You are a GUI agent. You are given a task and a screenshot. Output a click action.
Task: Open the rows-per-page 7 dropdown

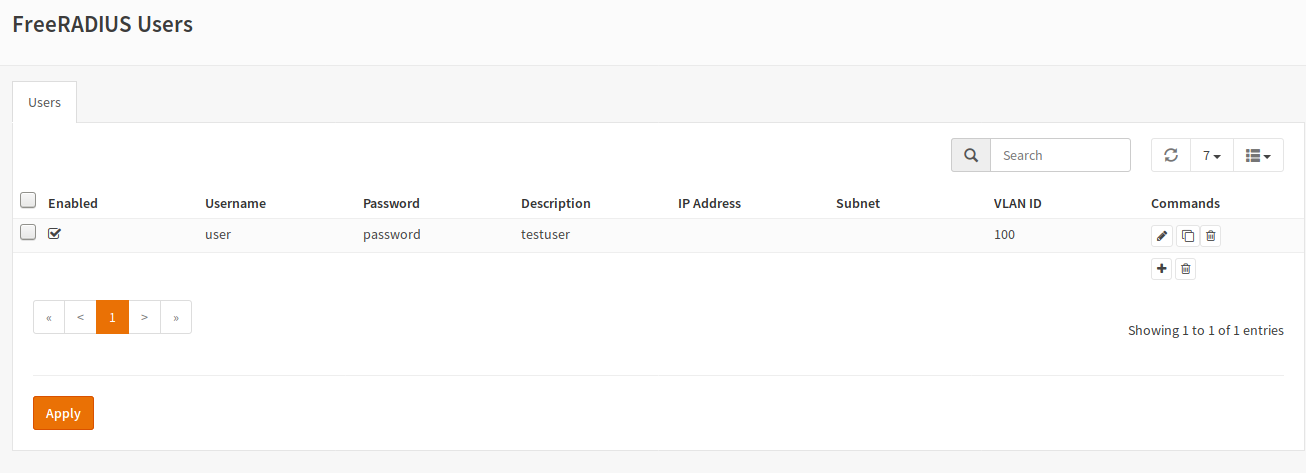[1212, 155]
